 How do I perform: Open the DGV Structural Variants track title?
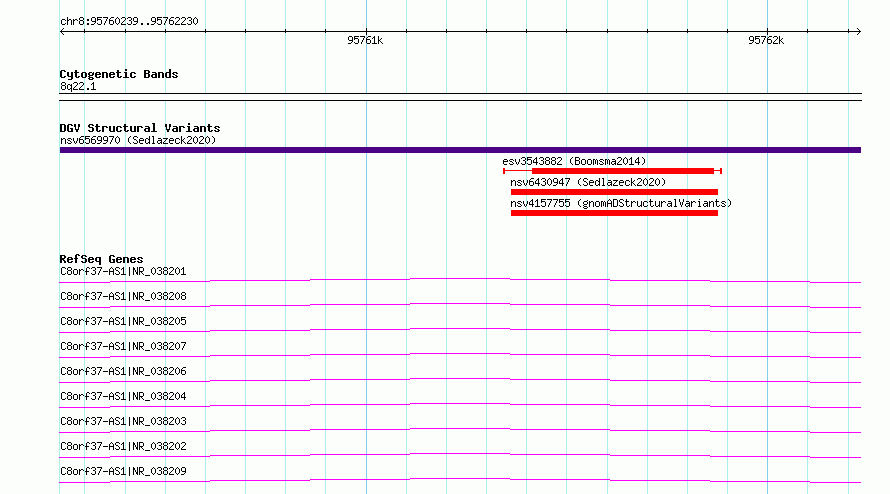tap(140, 128)
